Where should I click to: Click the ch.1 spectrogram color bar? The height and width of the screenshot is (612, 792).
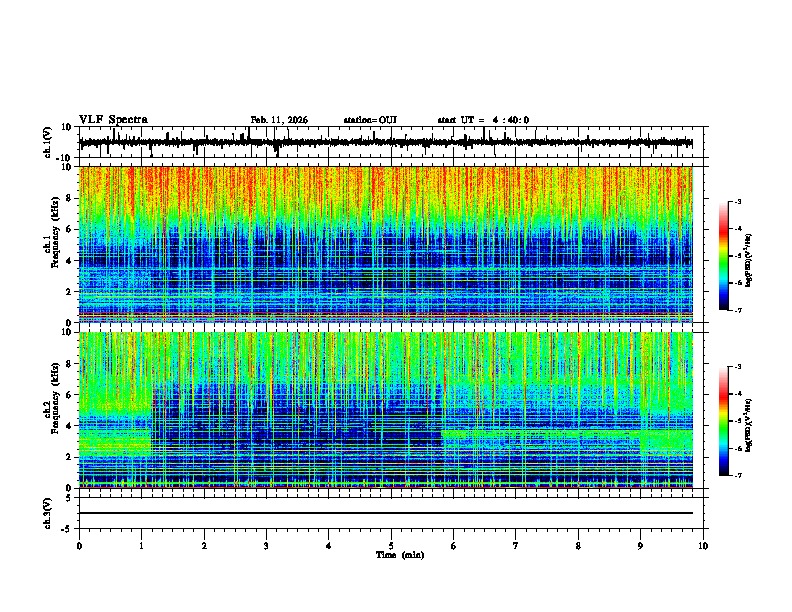(x=724, y=256)
